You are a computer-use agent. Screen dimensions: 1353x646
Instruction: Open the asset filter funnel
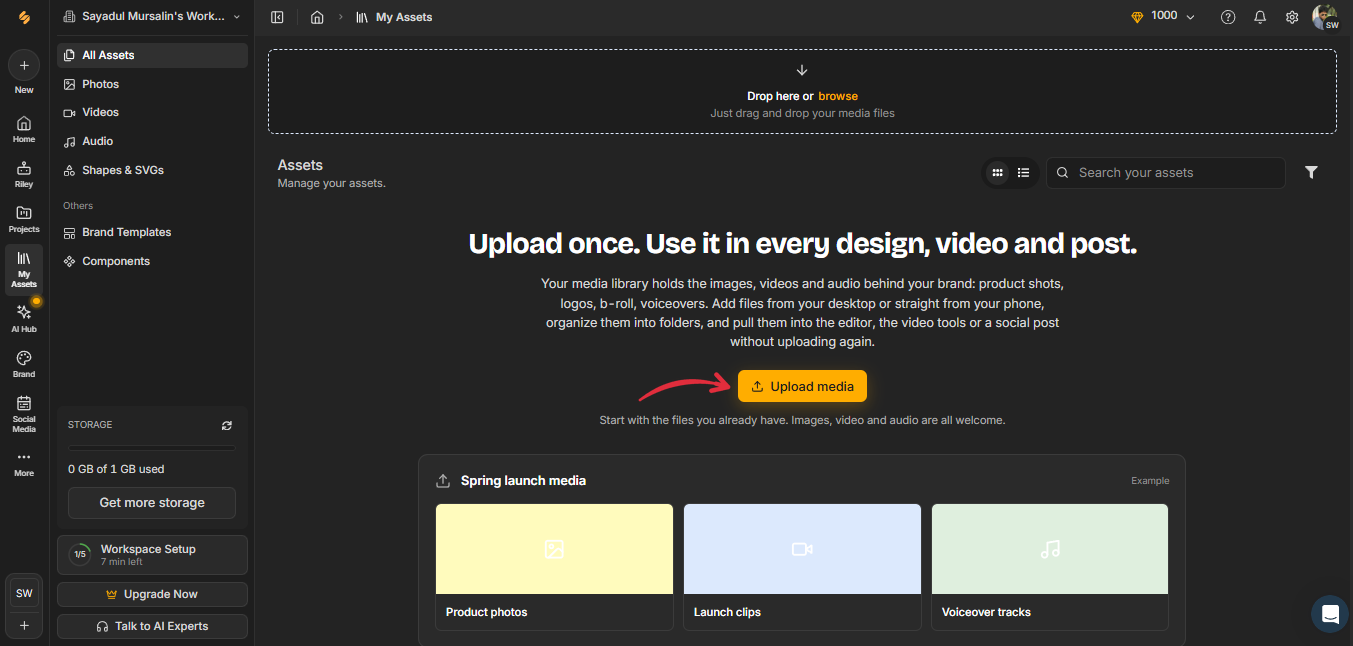(1311, 173)
